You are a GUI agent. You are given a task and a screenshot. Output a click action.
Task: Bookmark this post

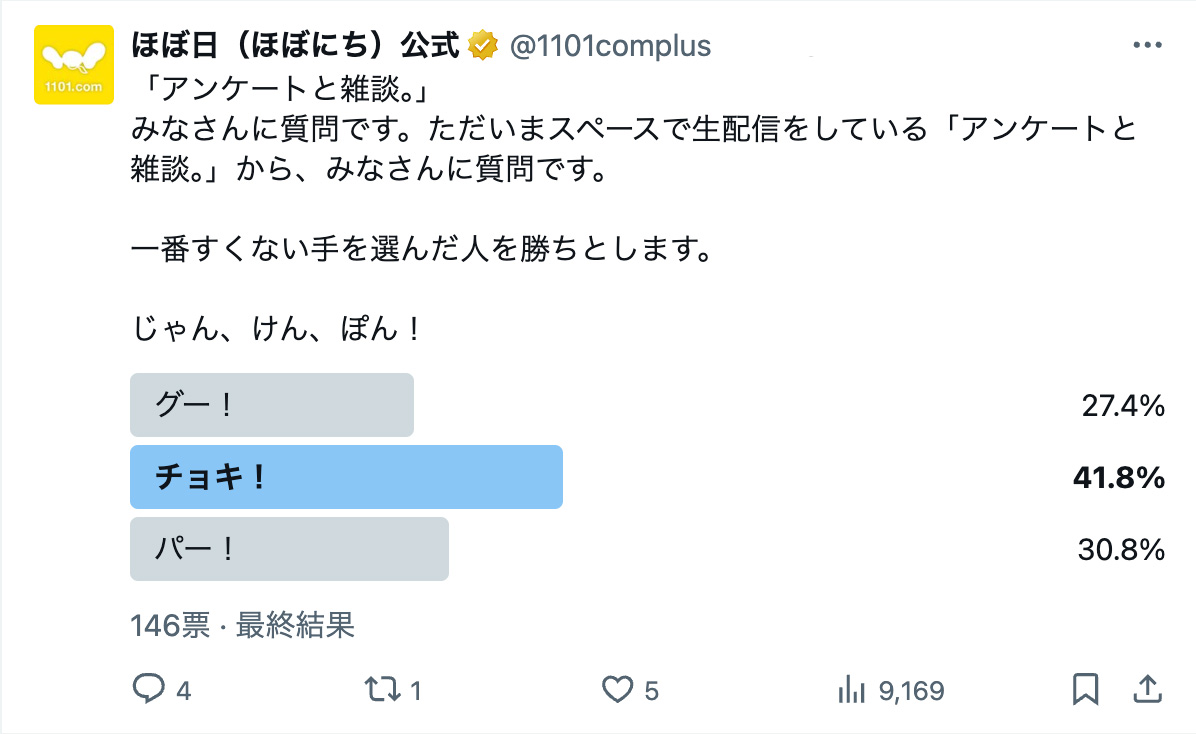click(1085, 689)
